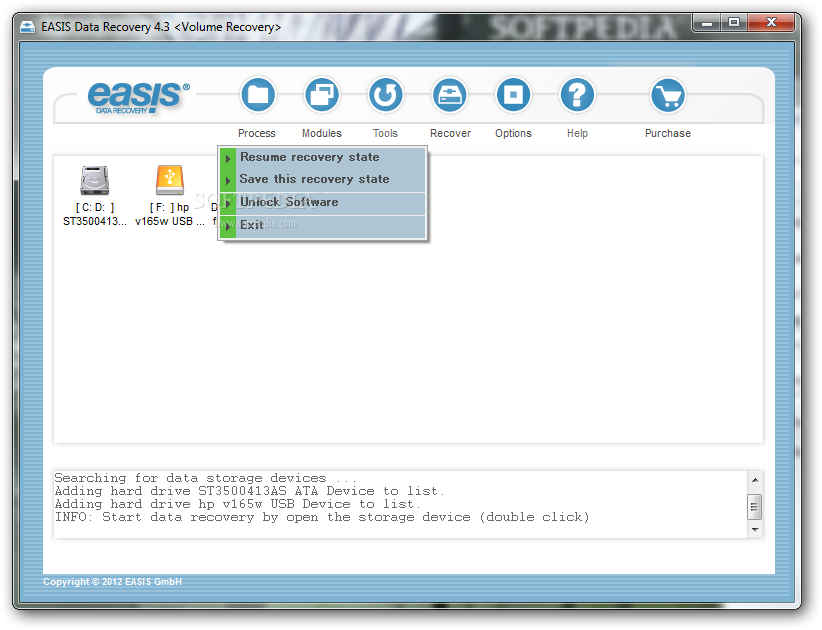
Task: Click the Modules windows icon
Action: [321, 95]
